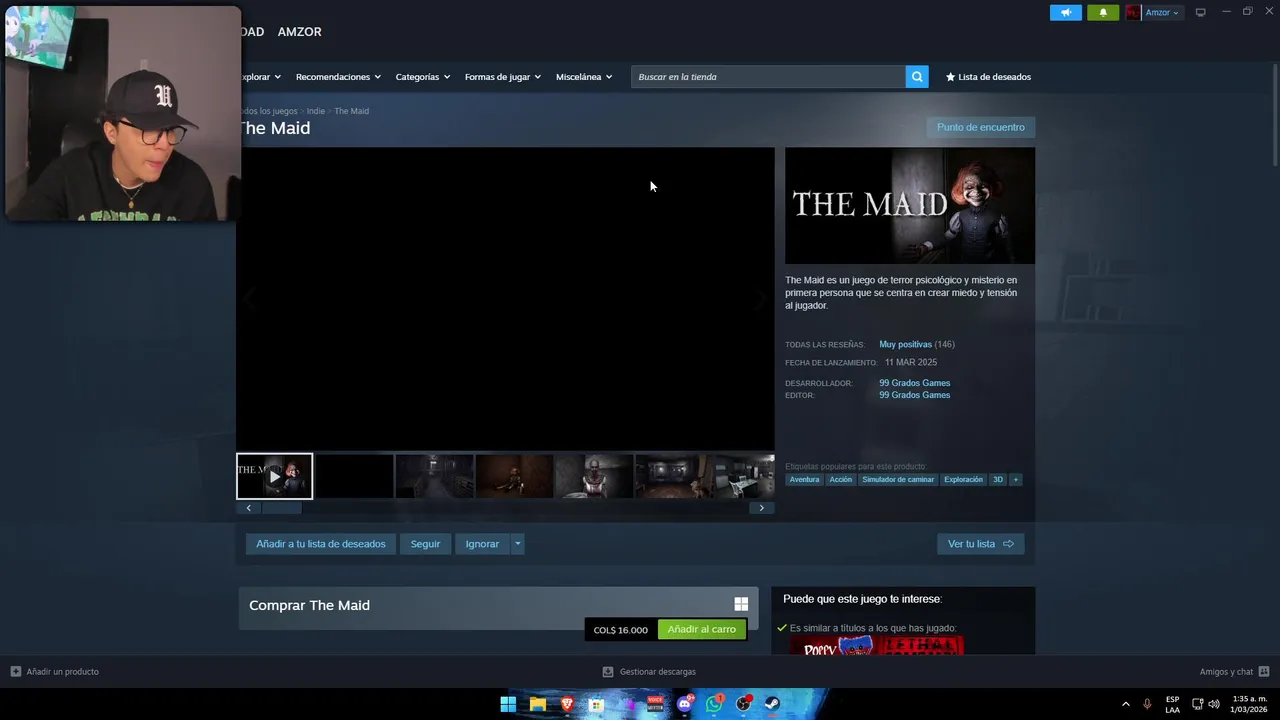Type in the Buscar en la tienda field

click(x=768, y=77)
